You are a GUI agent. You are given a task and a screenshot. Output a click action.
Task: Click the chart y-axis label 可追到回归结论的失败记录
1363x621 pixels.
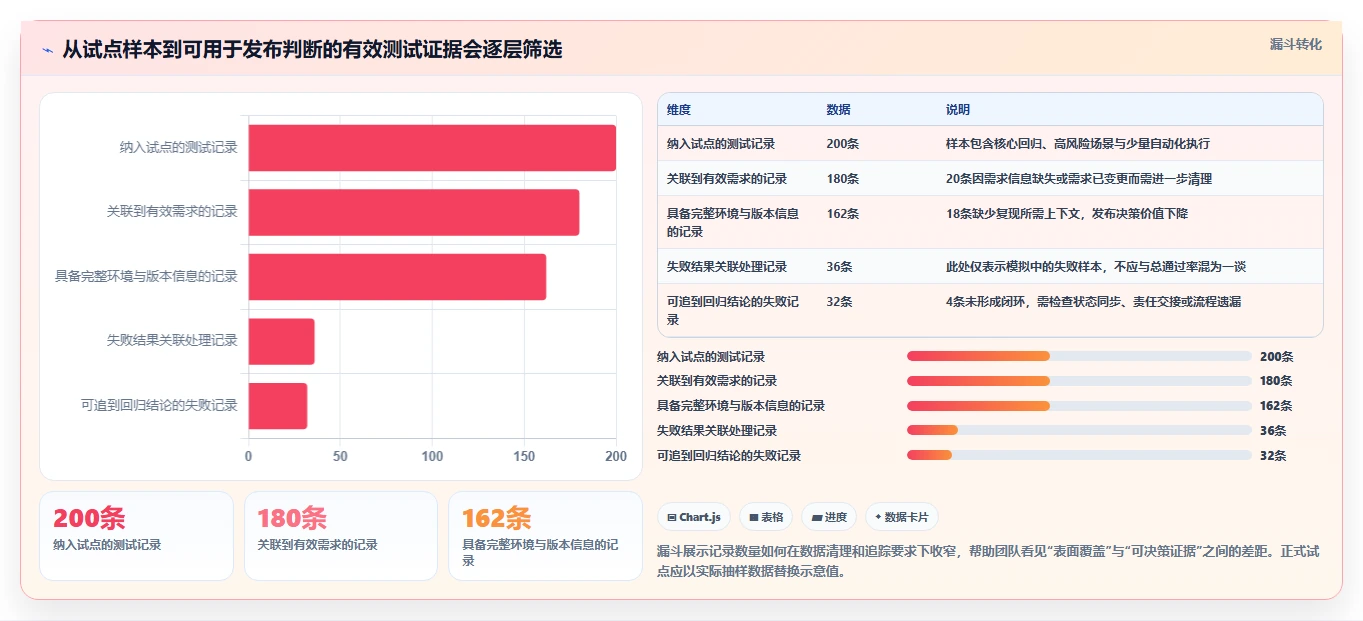tap(159, 405)
